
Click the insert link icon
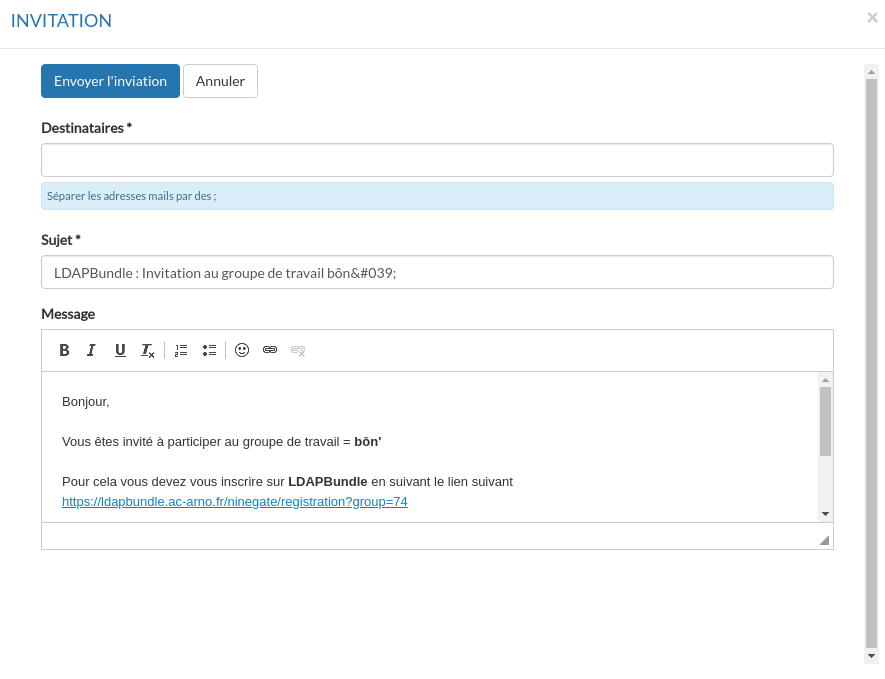tap(270, 350)
